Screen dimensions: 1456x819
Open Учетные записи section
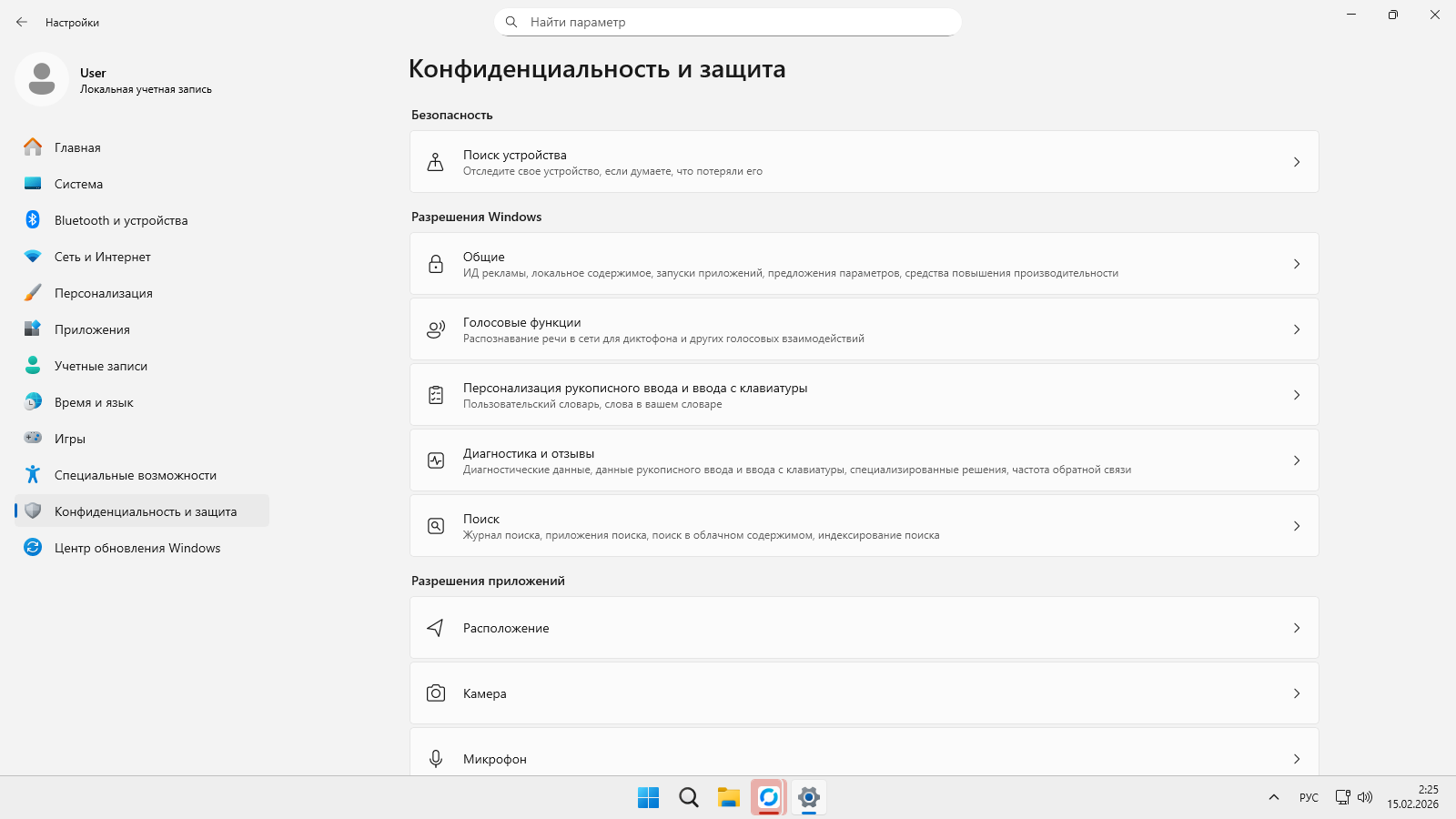coord(142,366)
